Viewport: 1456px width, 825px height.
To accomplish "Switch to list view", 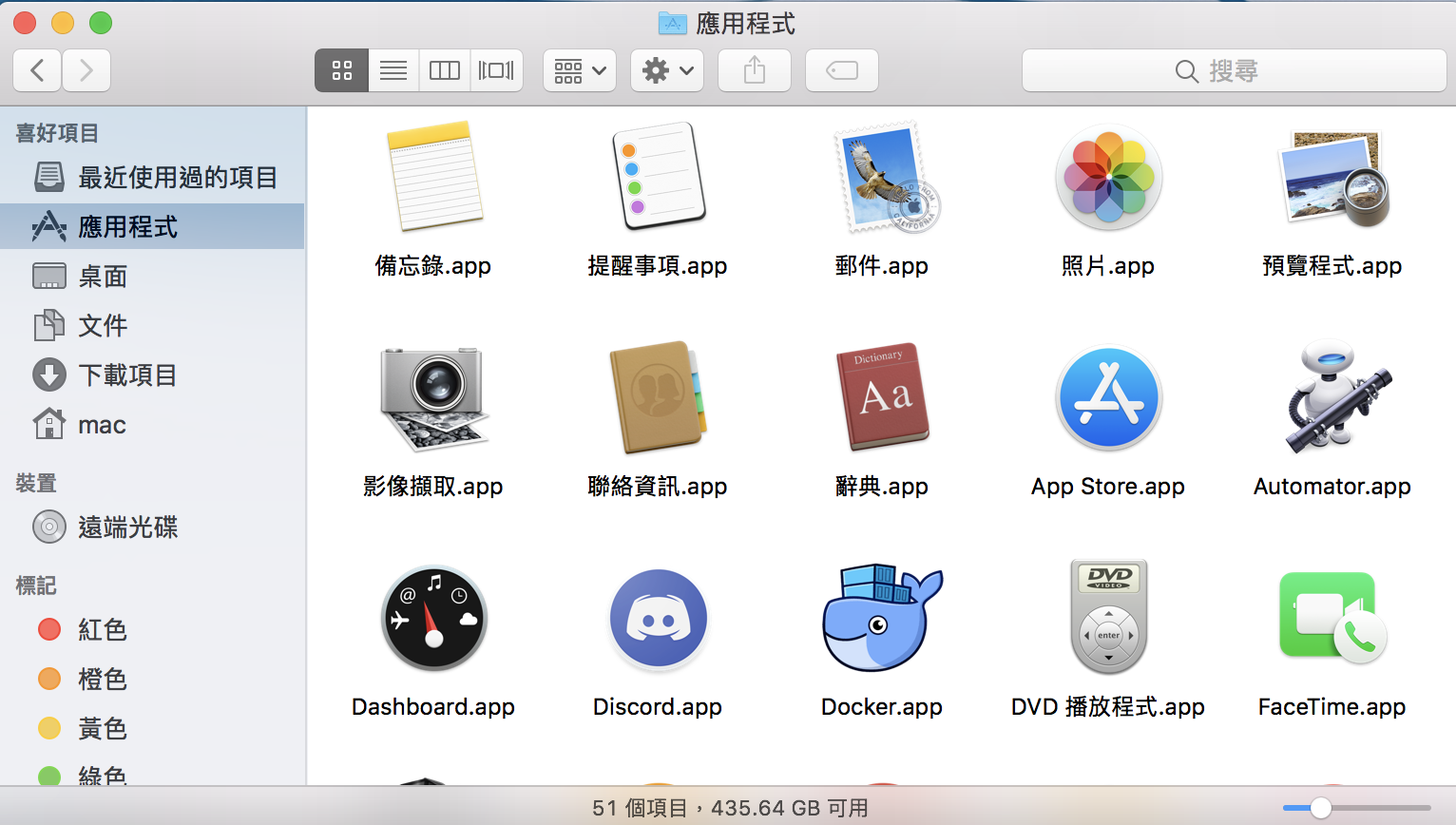I will pos(393,70).
